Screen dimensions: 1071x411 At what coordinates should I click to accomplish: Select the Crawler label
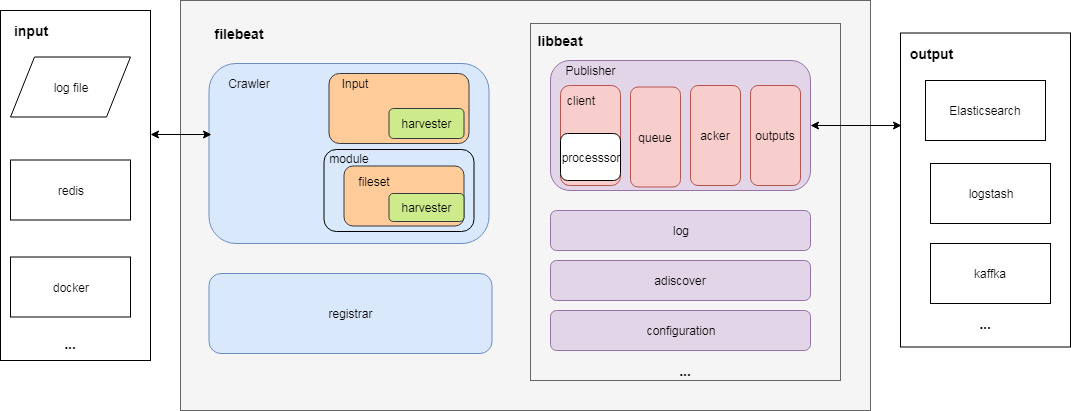[x=249, y=84]
